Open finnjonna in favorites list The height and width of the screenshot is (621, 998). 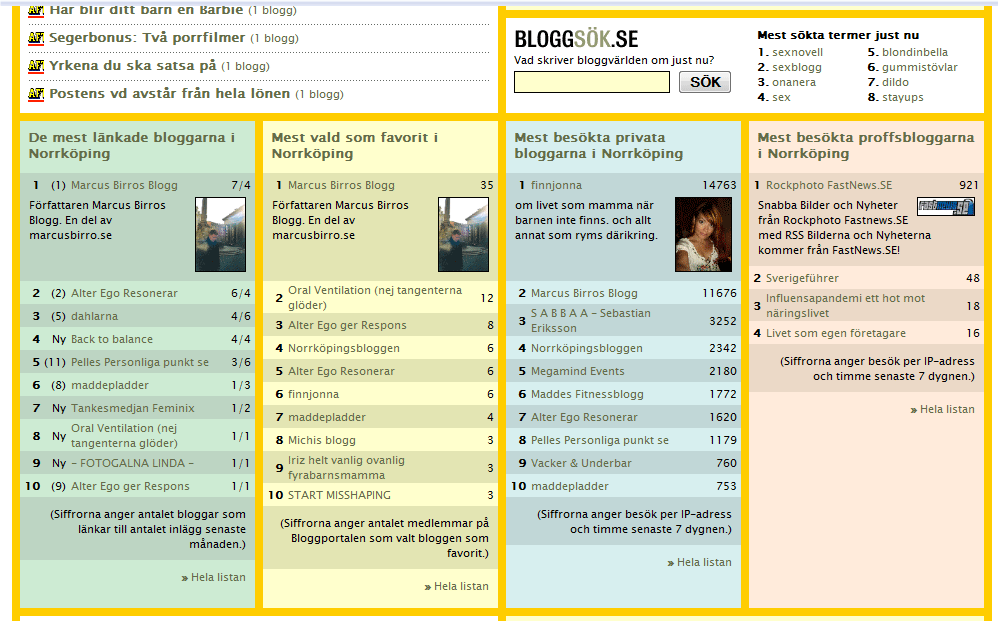pos(313,394)
